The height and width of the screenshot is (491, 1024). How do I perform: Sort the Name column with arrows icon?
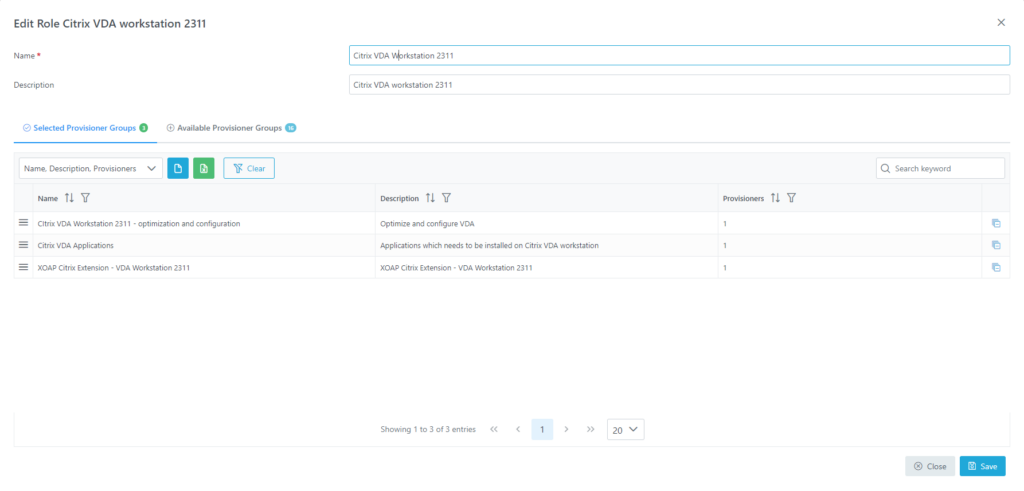tap(69, 197)
